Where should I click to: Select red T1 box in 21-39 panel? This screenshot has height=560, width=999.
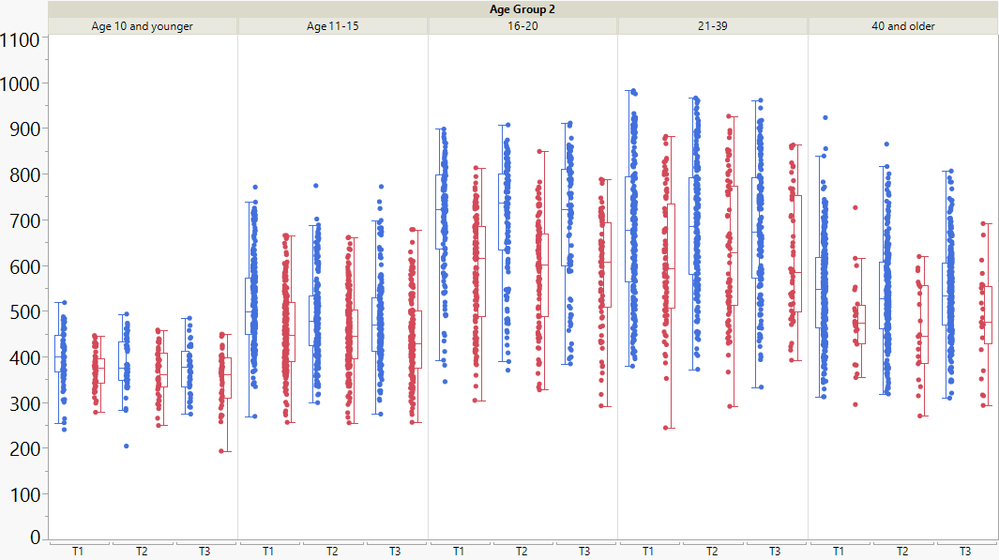[671, 256]
